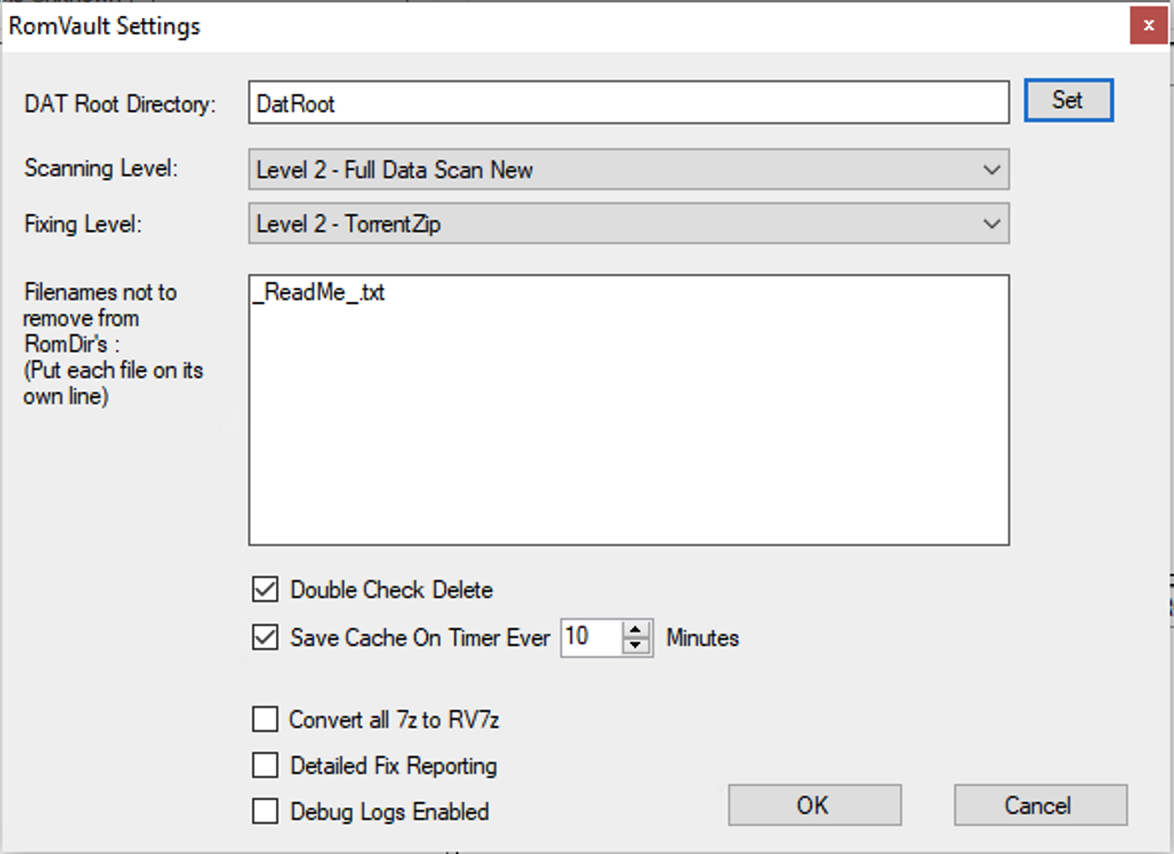Screen dimensions: 1174x854
Task: Enable Convert all 7z to RV7z
Action: click(x=265, y=719)
